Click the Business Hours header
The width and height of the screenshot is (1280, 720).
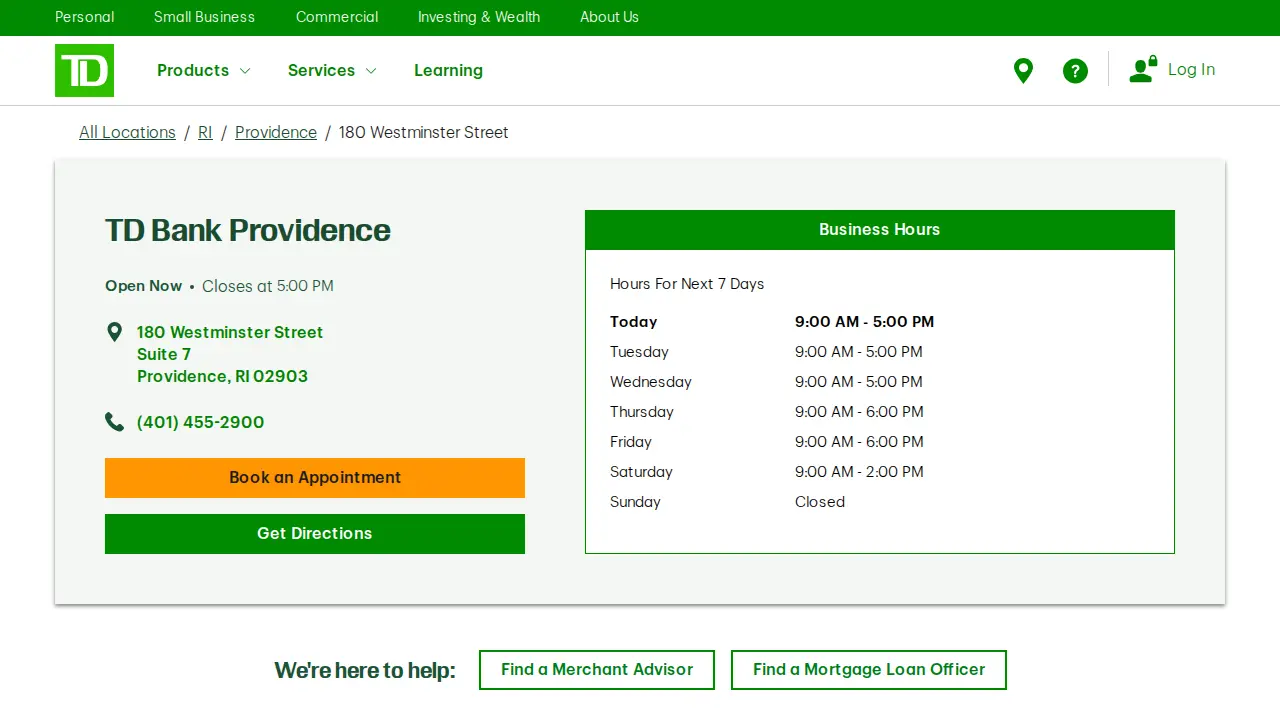pos(880,230)
